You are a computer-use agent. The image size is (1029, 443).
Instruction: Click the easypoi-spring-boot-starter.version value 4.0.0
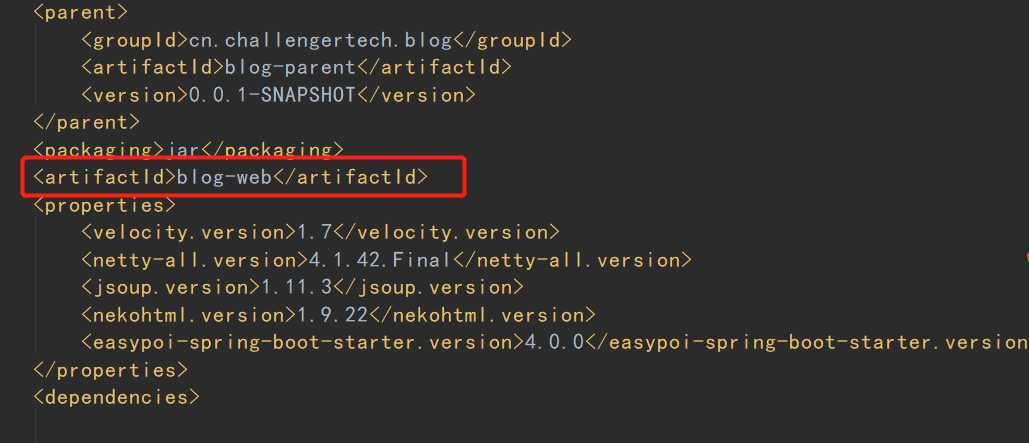(x=554, y=343)
